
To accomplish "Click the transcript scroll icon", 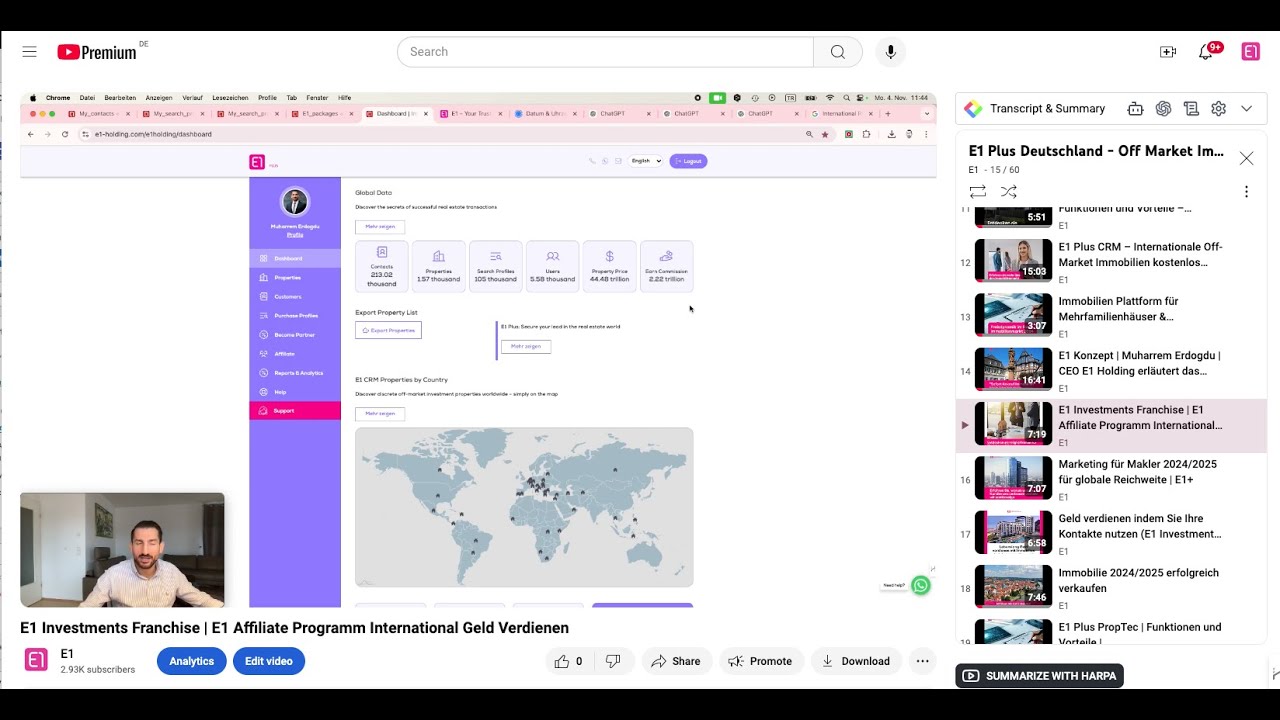I will click(x=1191, y=109).
